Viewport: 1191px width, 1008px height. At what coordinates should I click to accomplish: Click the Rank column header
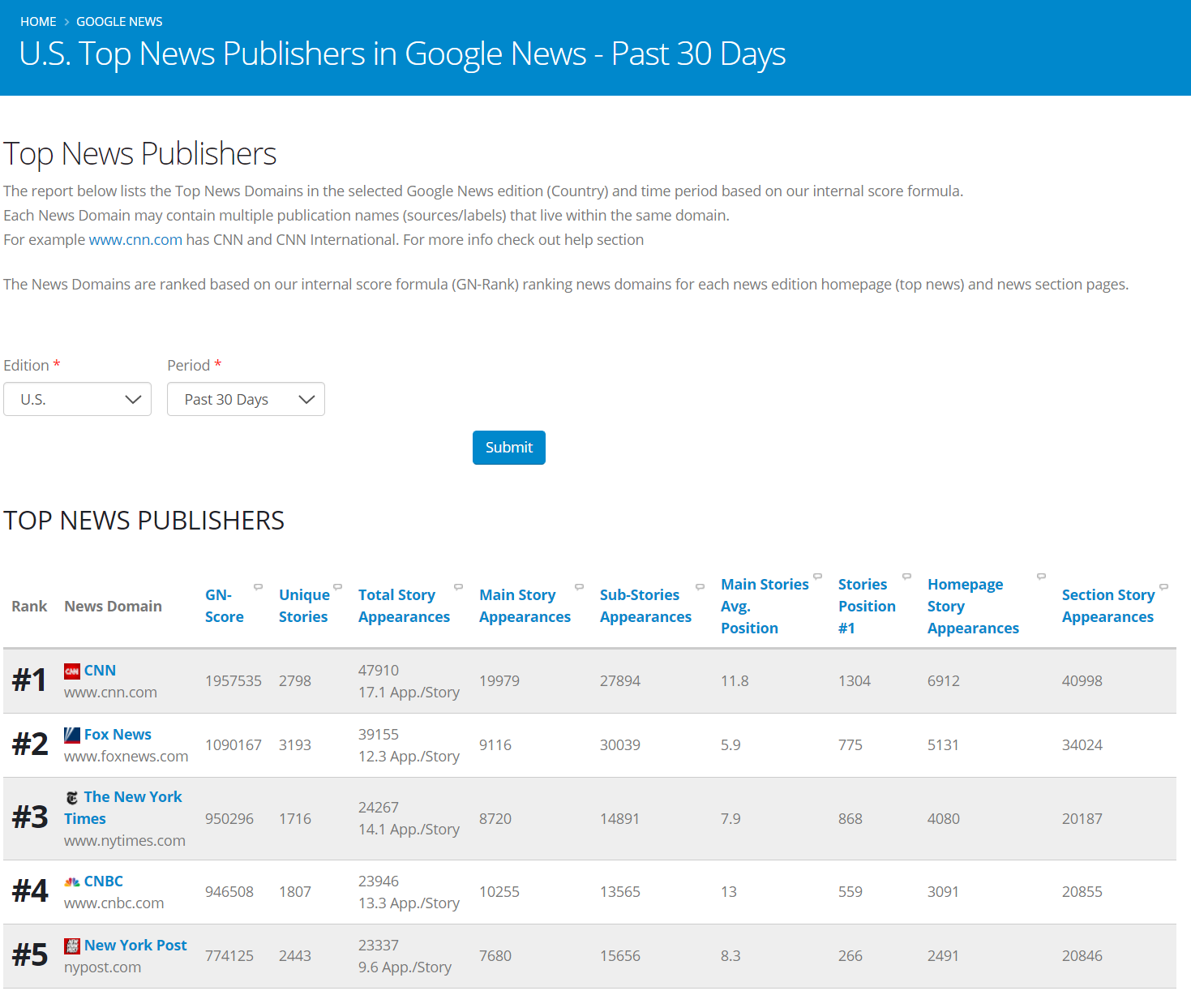[x=29, y=607]
